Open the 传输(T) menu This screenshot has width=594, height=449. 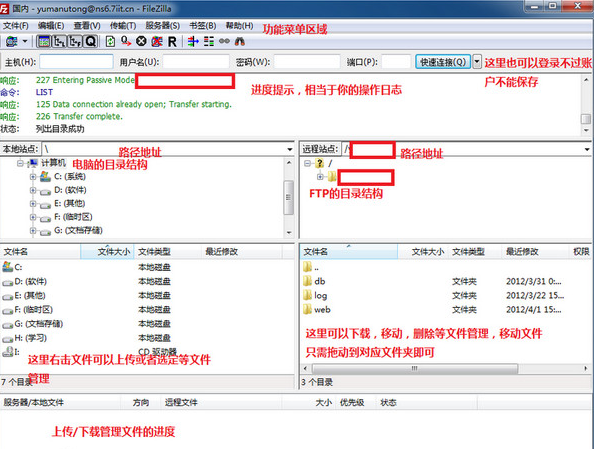click(123, 26)
